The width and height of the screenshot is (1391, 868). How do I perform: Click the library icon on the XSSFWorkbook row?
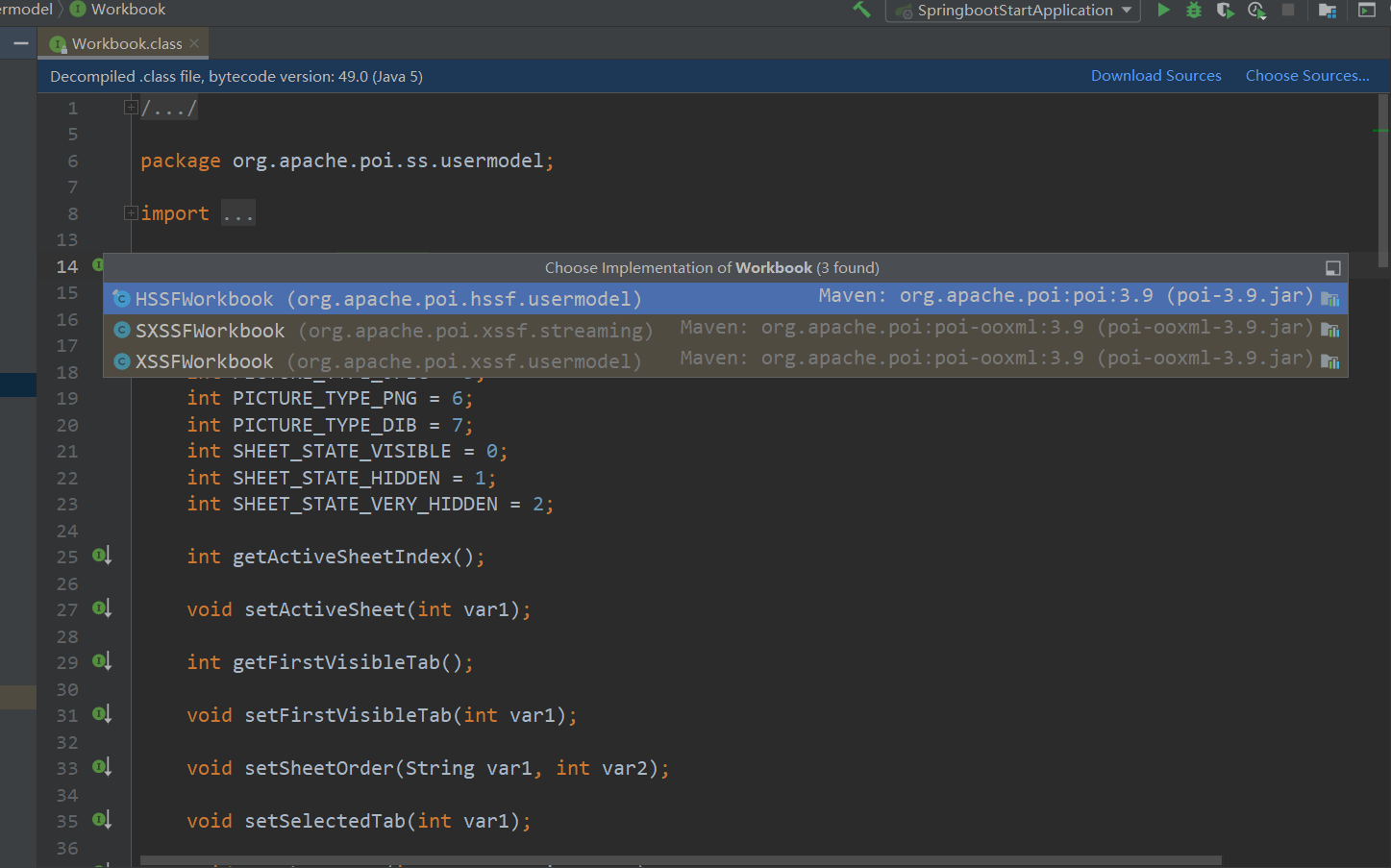(x=1330, y=361)
